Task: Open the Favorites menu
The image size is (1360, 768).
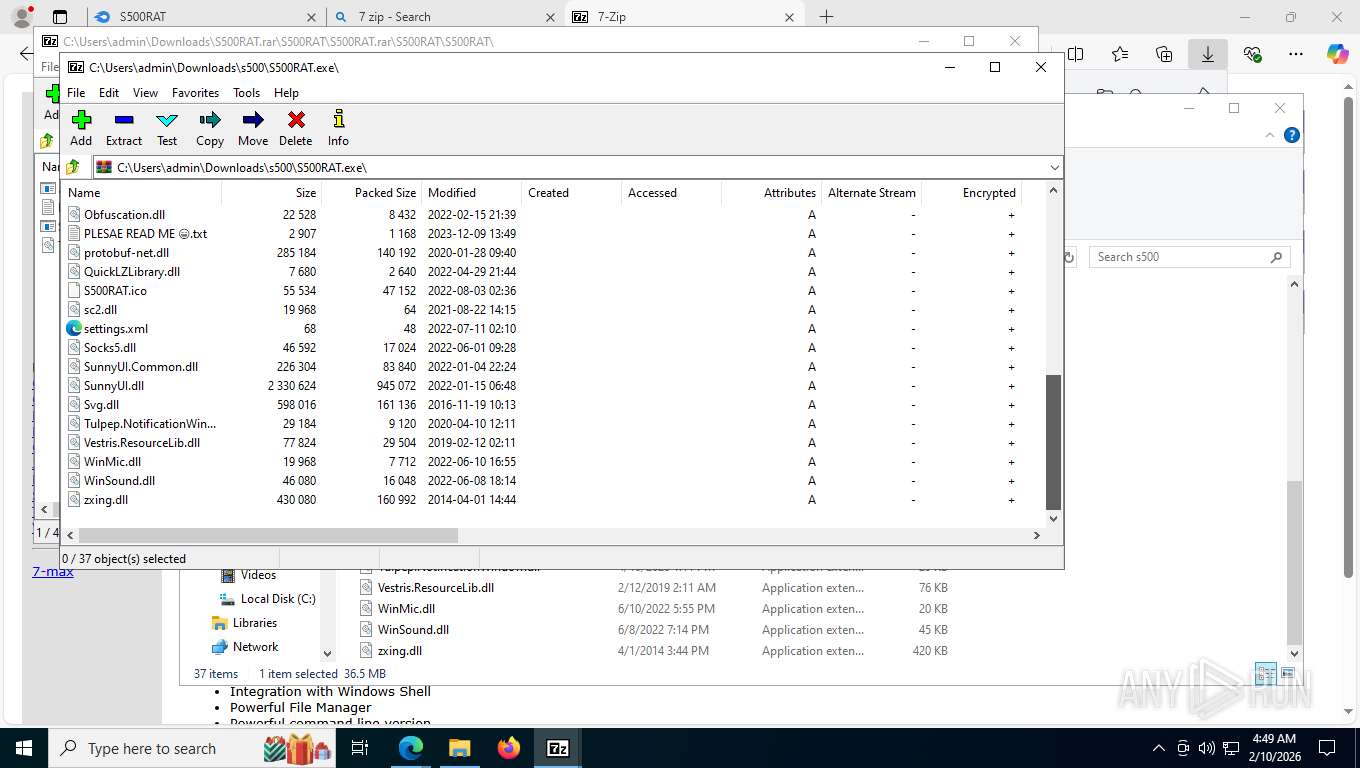Action: [x=195, y=93]
